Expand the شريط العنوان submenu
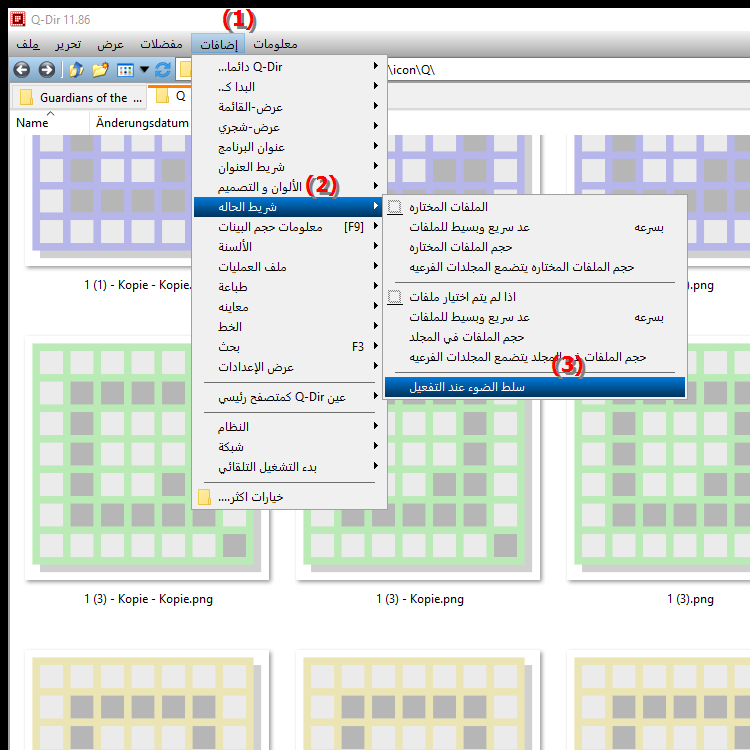This screenshot has height=750, width=750. tap(289, 167)
